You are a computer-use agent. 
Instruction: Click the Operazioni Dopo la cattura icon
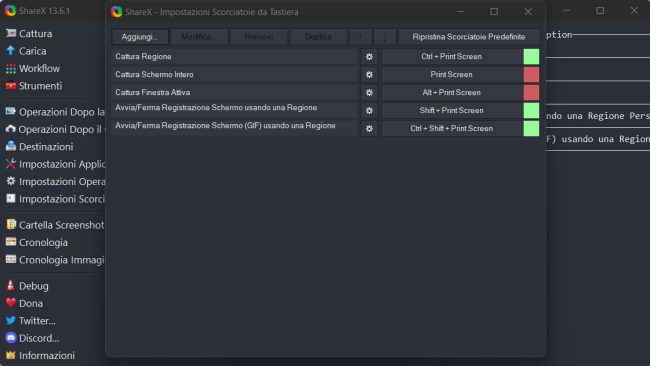(x=11, y=111)
